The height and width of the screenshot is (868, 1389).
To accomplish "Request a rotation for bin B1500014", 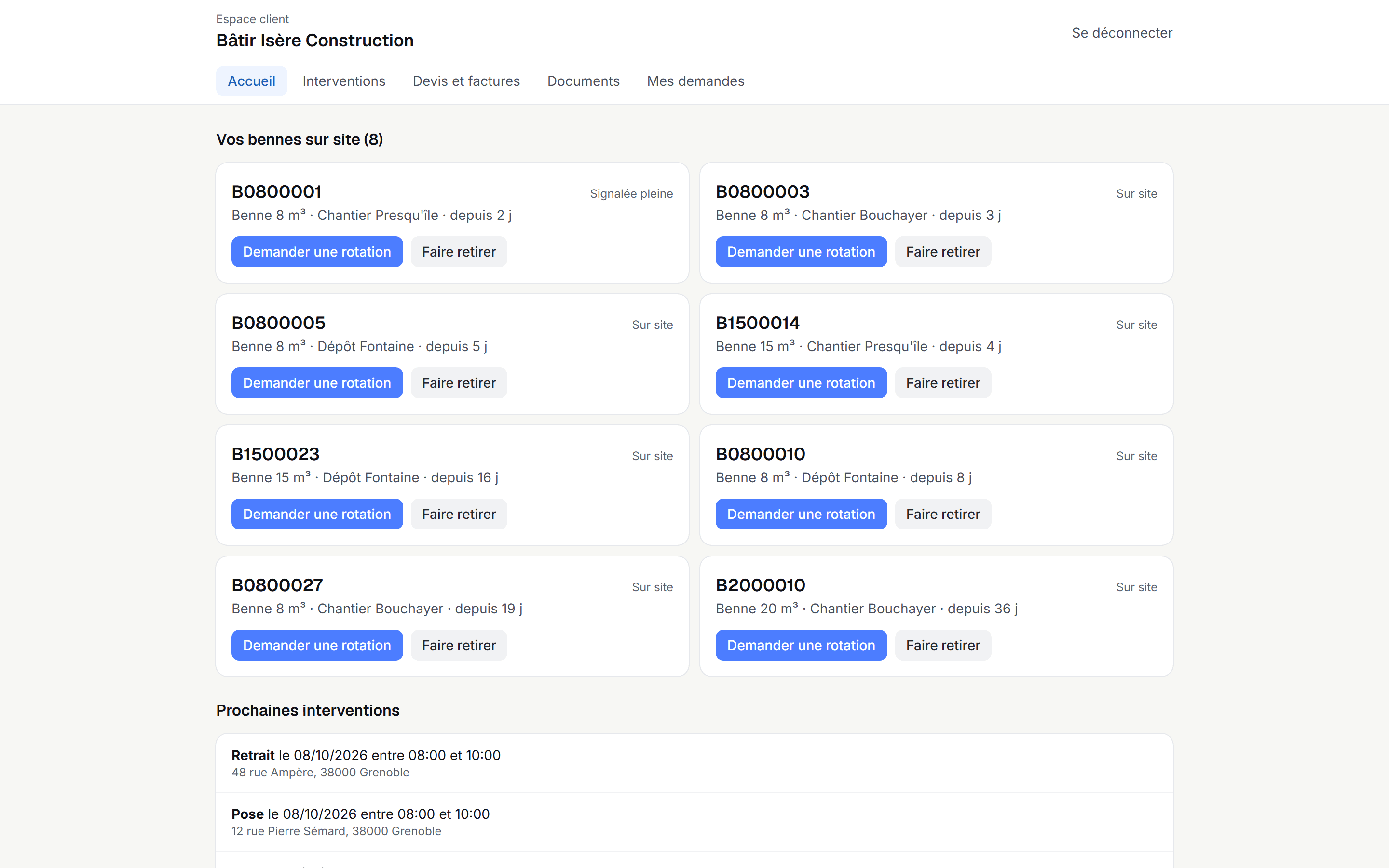I will point(801,383).
